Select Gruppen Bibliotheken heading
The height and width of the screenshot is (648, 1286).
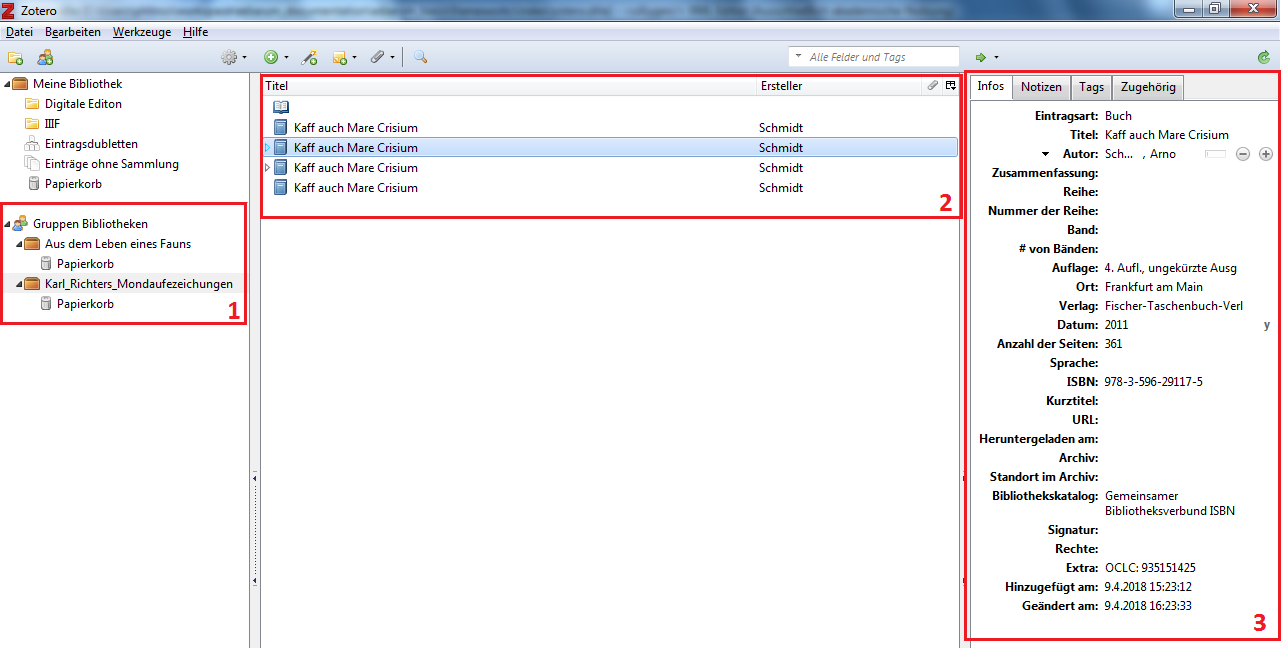coord(90,224)
